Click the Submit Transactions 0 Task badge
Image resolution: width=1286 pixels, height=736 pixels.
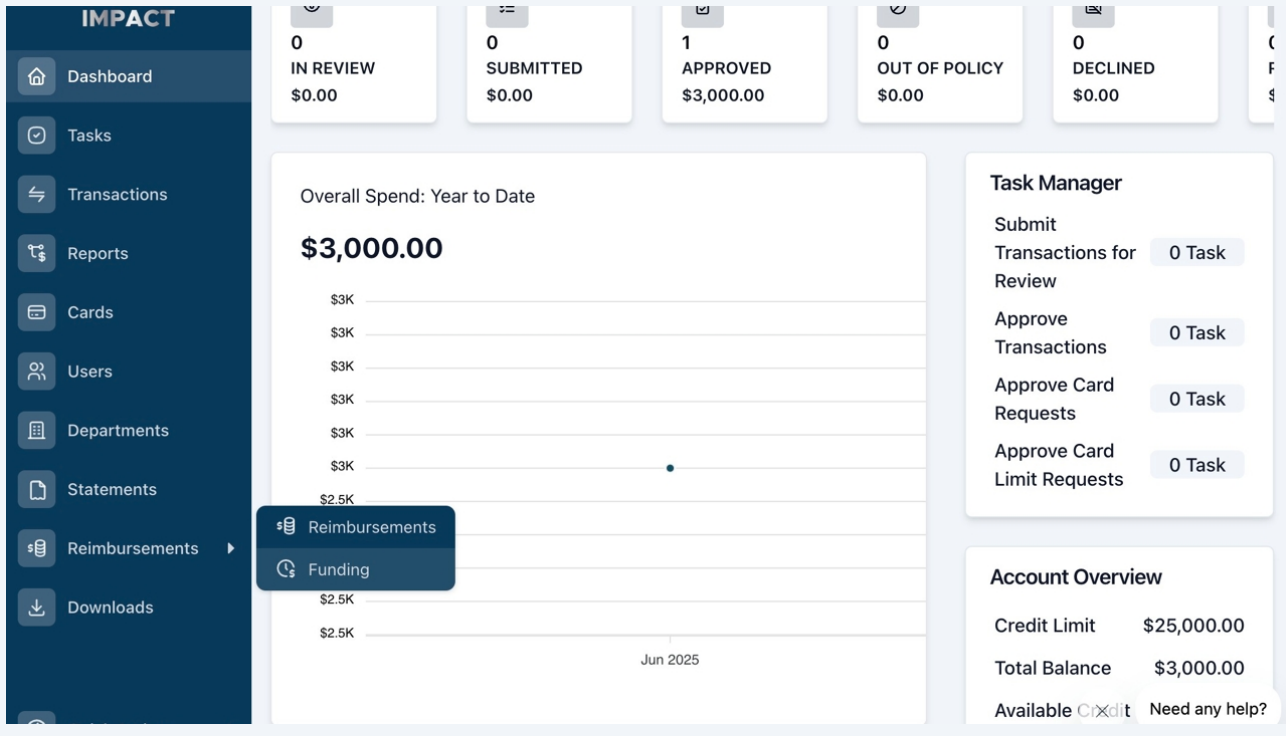click(x=1197, y=252)
